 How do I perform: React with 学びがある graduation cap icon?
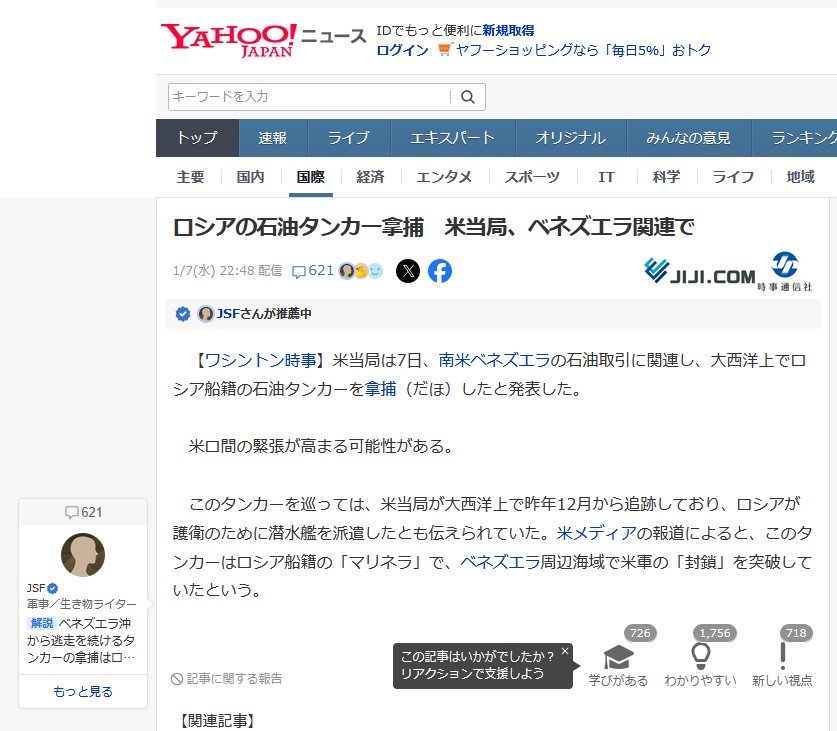[618, 656]
